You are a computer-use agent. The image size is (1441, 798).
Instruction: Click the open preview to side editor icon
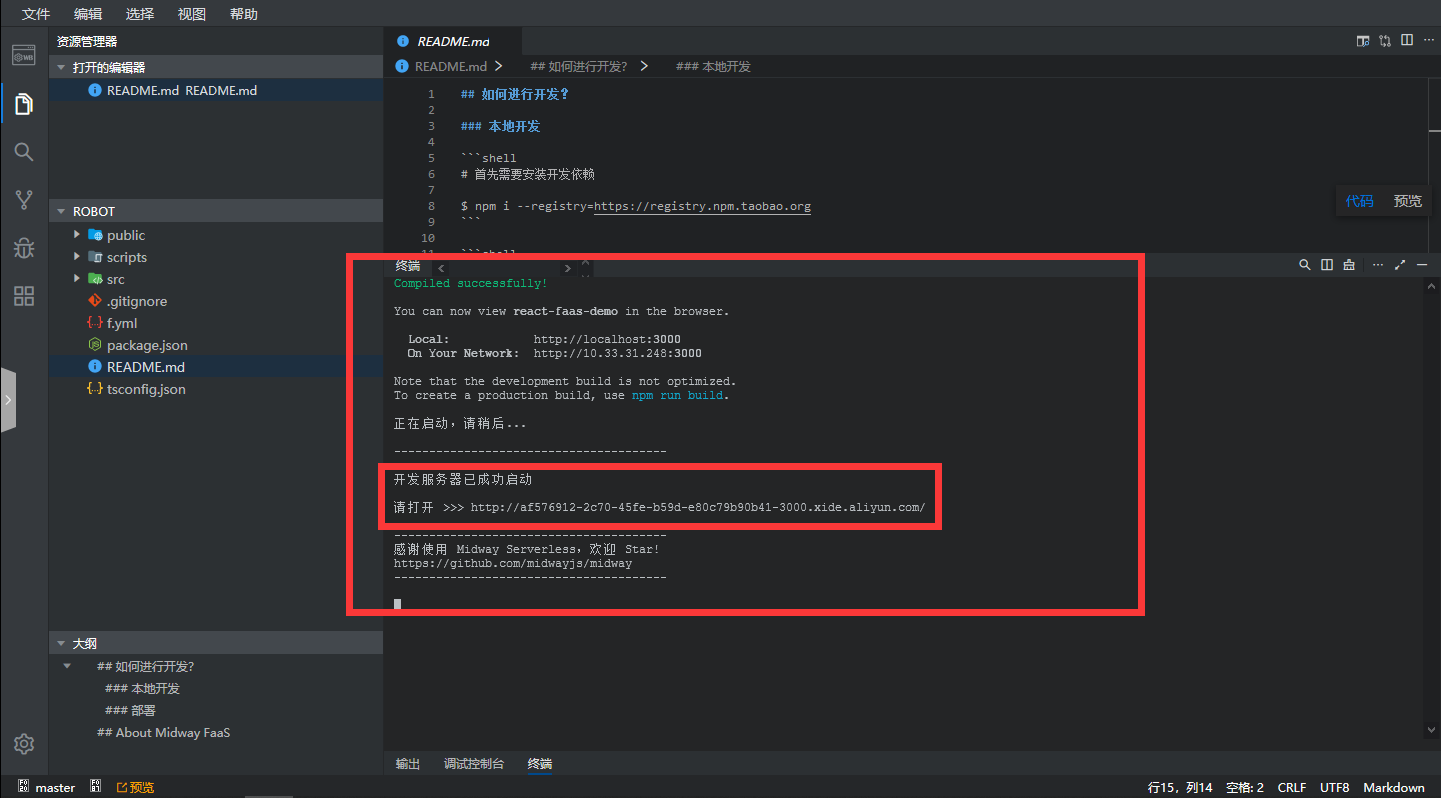[x=1363, y=41]
